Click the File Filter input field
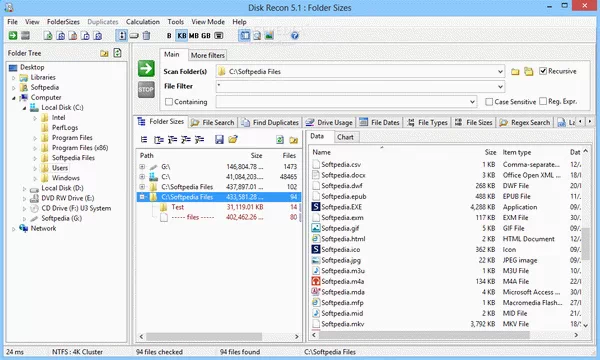This screenshot has height=360, width=600. point(356,86)
